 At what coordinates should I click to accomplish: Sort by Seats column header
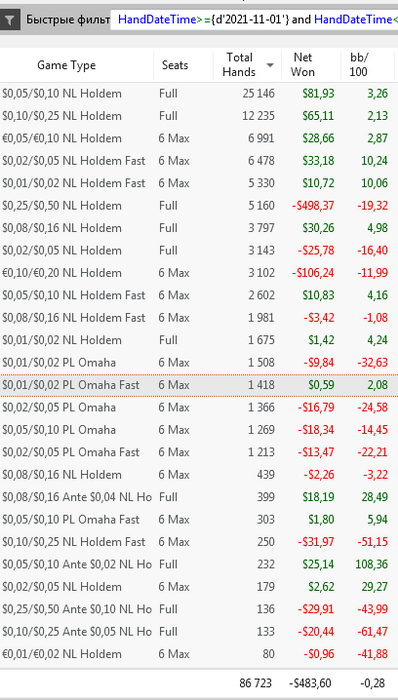[x=175, y=65]
